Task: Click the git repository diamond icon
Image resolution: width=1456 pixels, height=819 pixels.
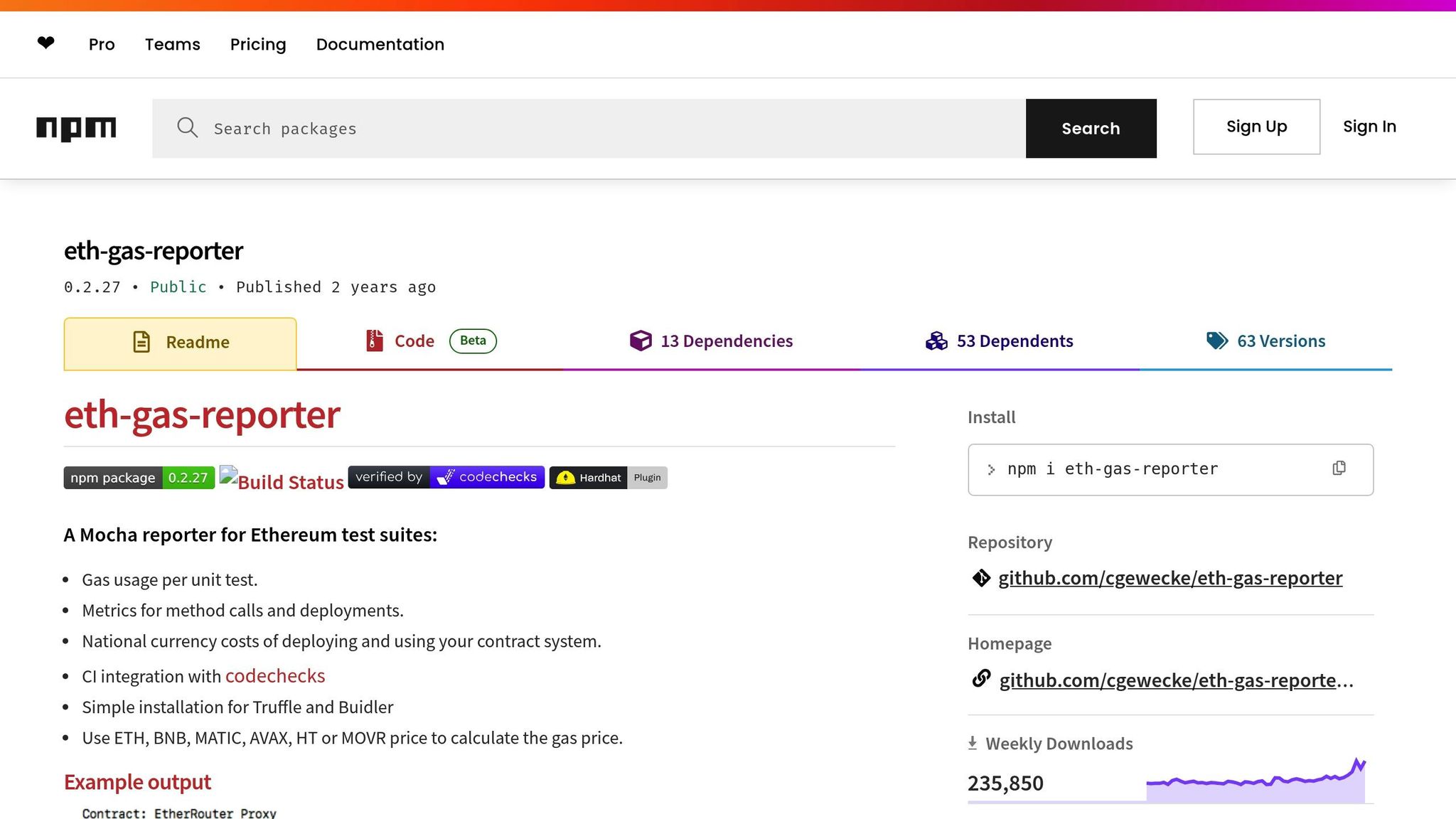Action: 981,578
